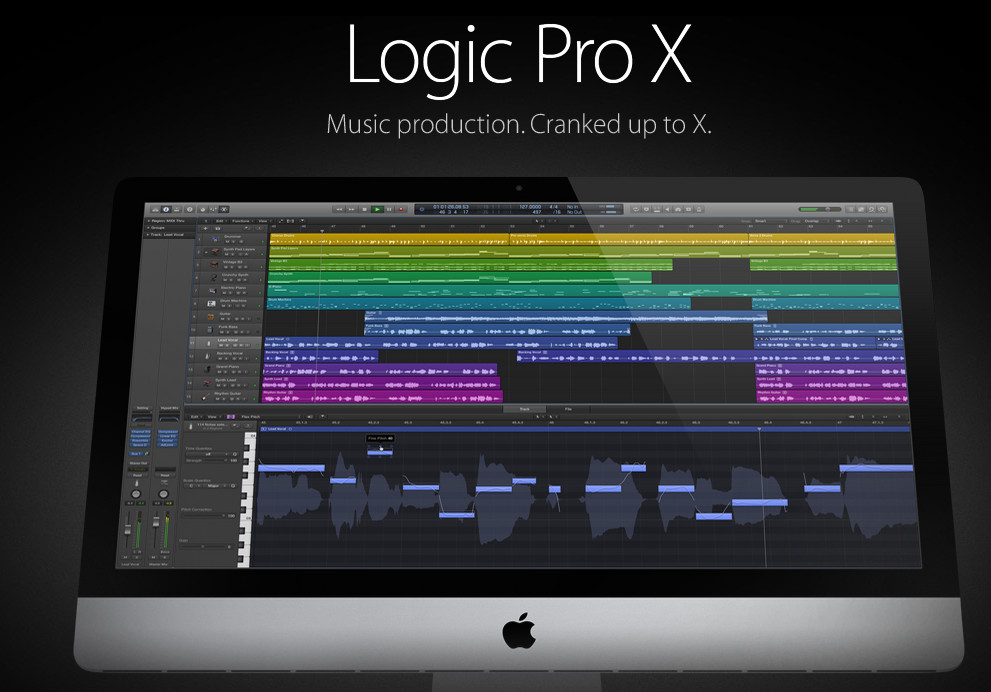The image size is (991, 692).
Task: Mute the Vintage B3 track
Action: click(226, 267)
